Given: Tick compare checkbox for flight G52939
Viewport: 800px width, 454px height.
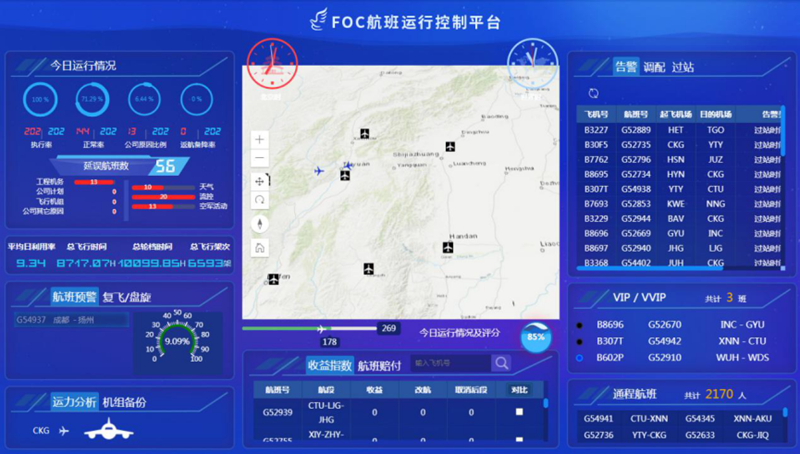Looking at the screenshot, I should pyautogui.click(x=519, y=412).
